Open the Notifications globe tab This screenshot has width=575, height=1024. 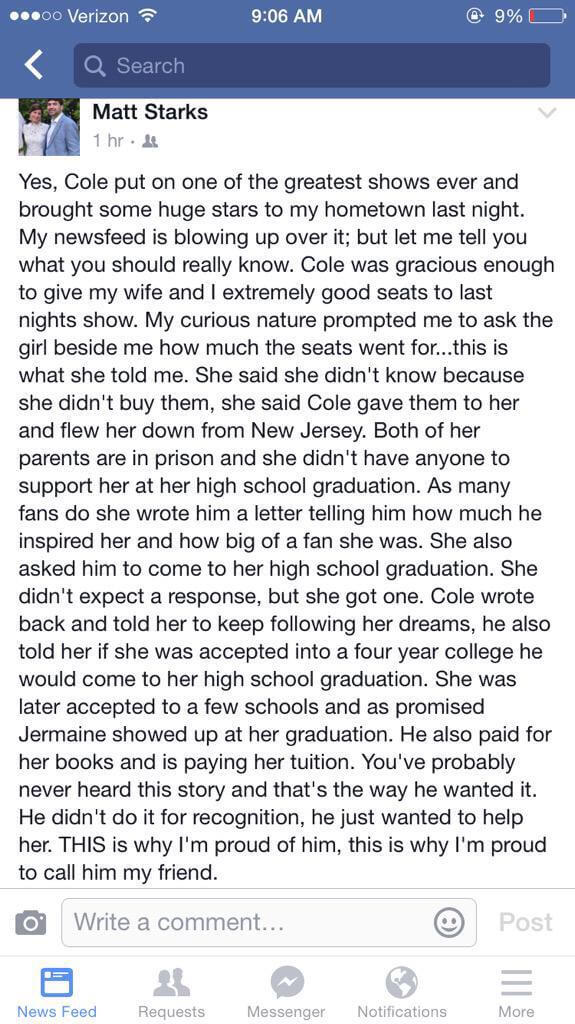(402, 993)
